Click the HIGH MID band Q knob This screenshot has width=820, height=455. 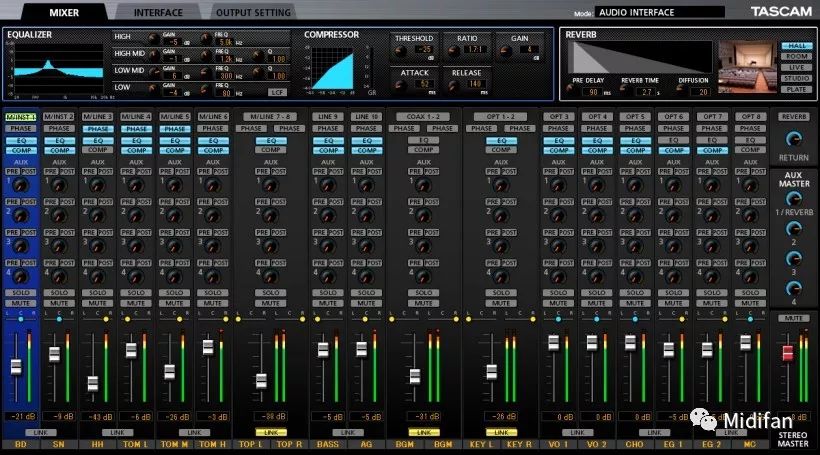point(258,56)
